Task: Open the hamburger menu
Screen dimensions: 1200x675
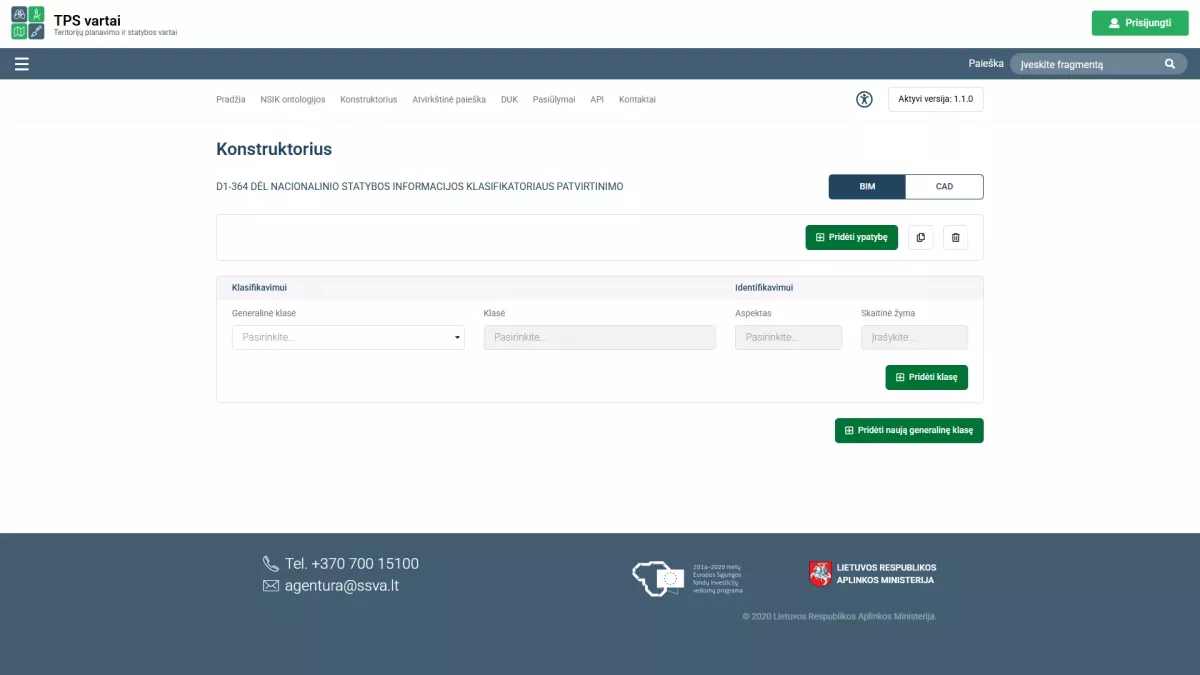Action: [x=22, y=63]
